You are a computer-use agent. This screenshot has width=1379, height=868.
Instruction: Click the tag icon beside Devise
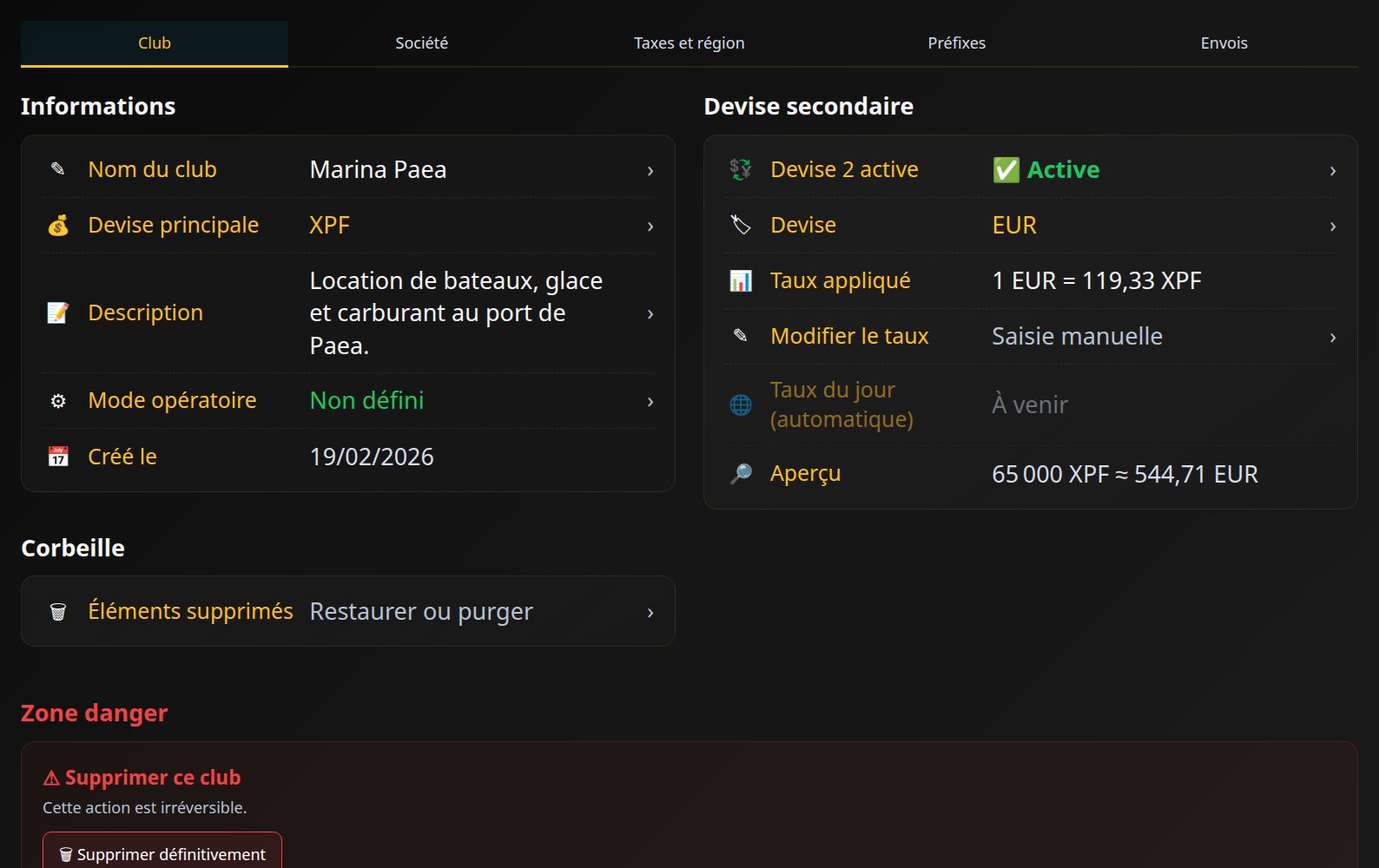click(x=741, y=226)
